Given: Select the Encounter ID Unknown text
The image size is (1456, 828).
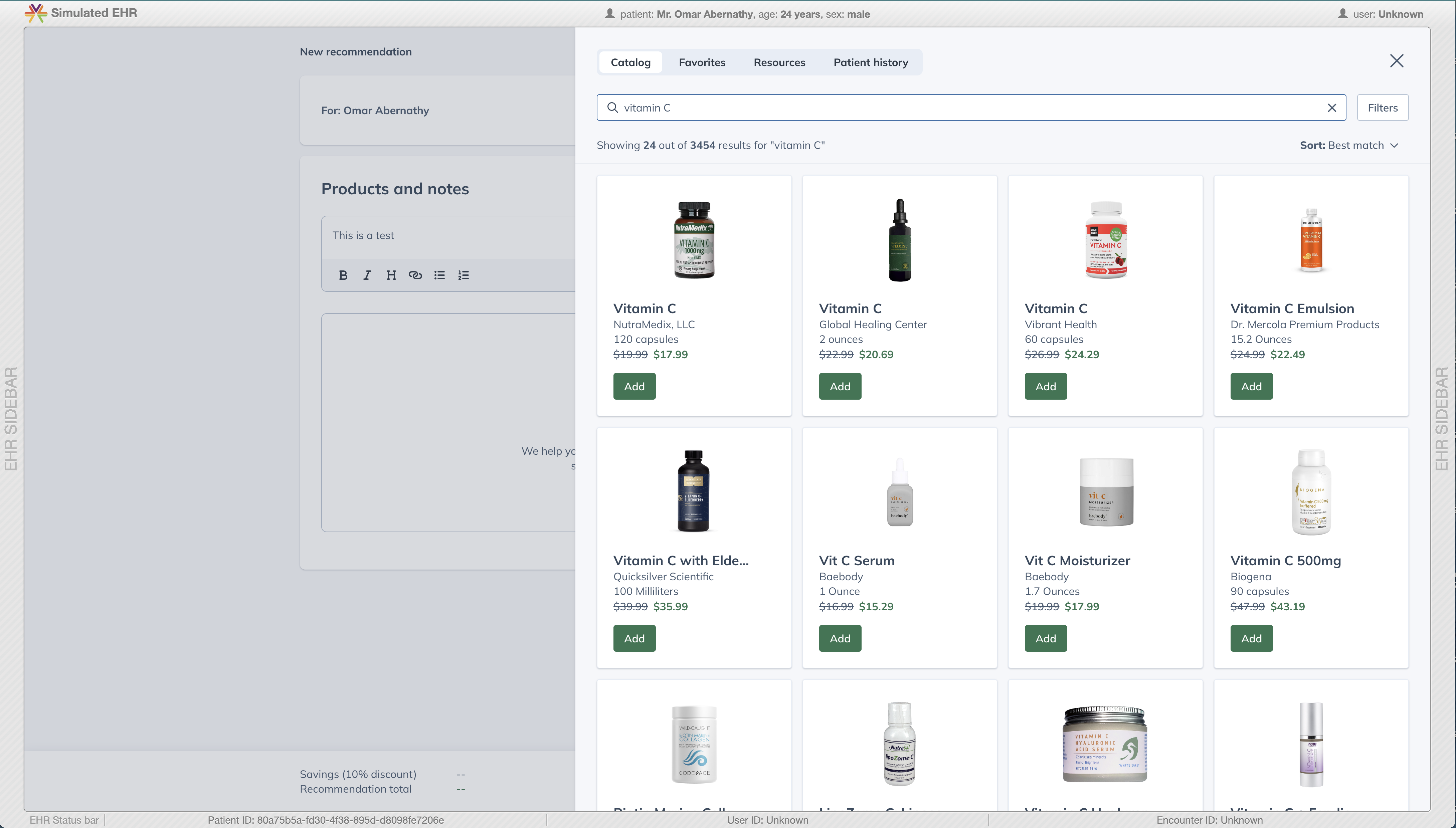Looking at the screenshot, I should pos(1209,820).
